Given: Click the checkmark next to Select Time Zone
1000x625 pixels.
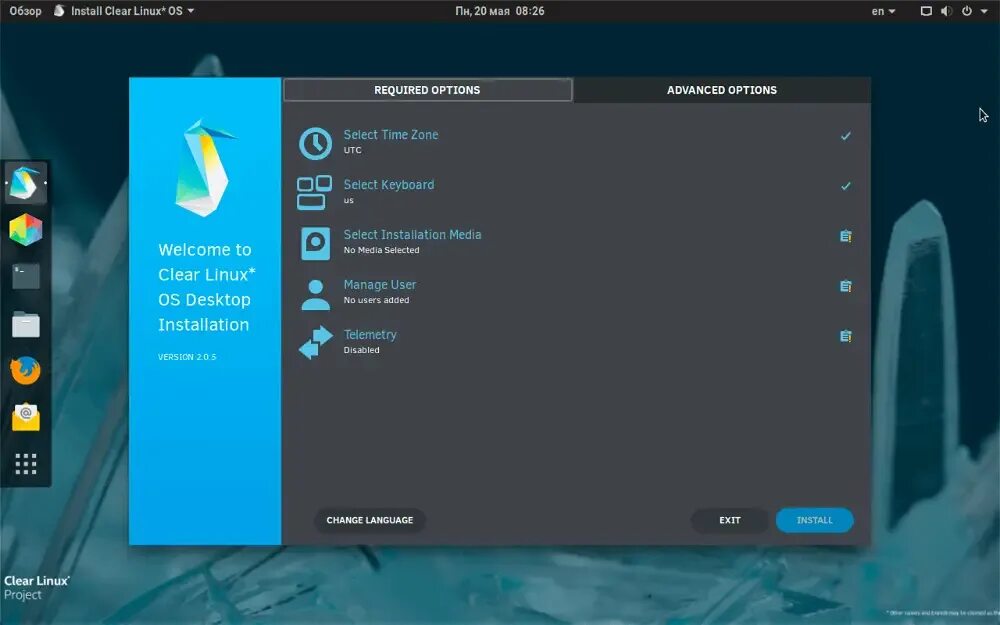Looking at the screenshot, I should click(x=846, y=136).
